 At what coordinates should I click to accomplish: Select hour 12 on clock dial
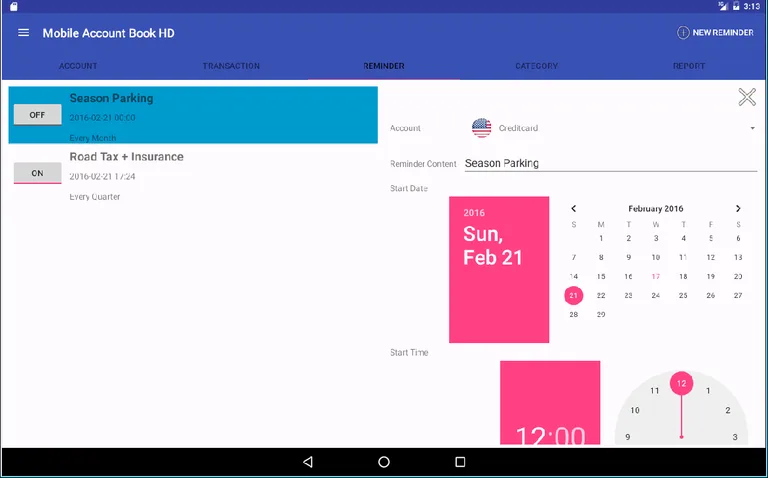[681, 383]
